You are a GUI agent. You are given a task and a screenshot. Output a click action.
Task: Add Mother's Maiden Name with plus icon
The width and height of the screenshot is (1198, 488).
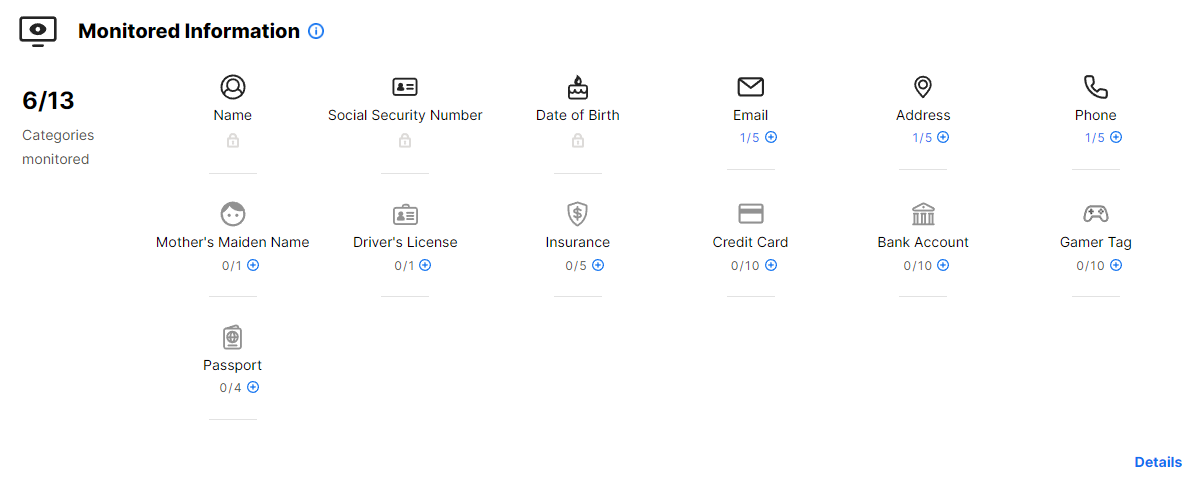point(253,265)
